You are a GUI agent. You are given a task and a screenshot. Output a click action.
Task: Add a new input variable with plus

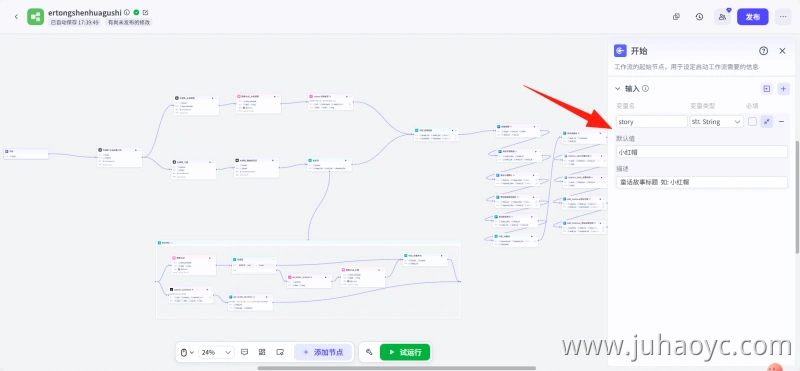(784, 89)
